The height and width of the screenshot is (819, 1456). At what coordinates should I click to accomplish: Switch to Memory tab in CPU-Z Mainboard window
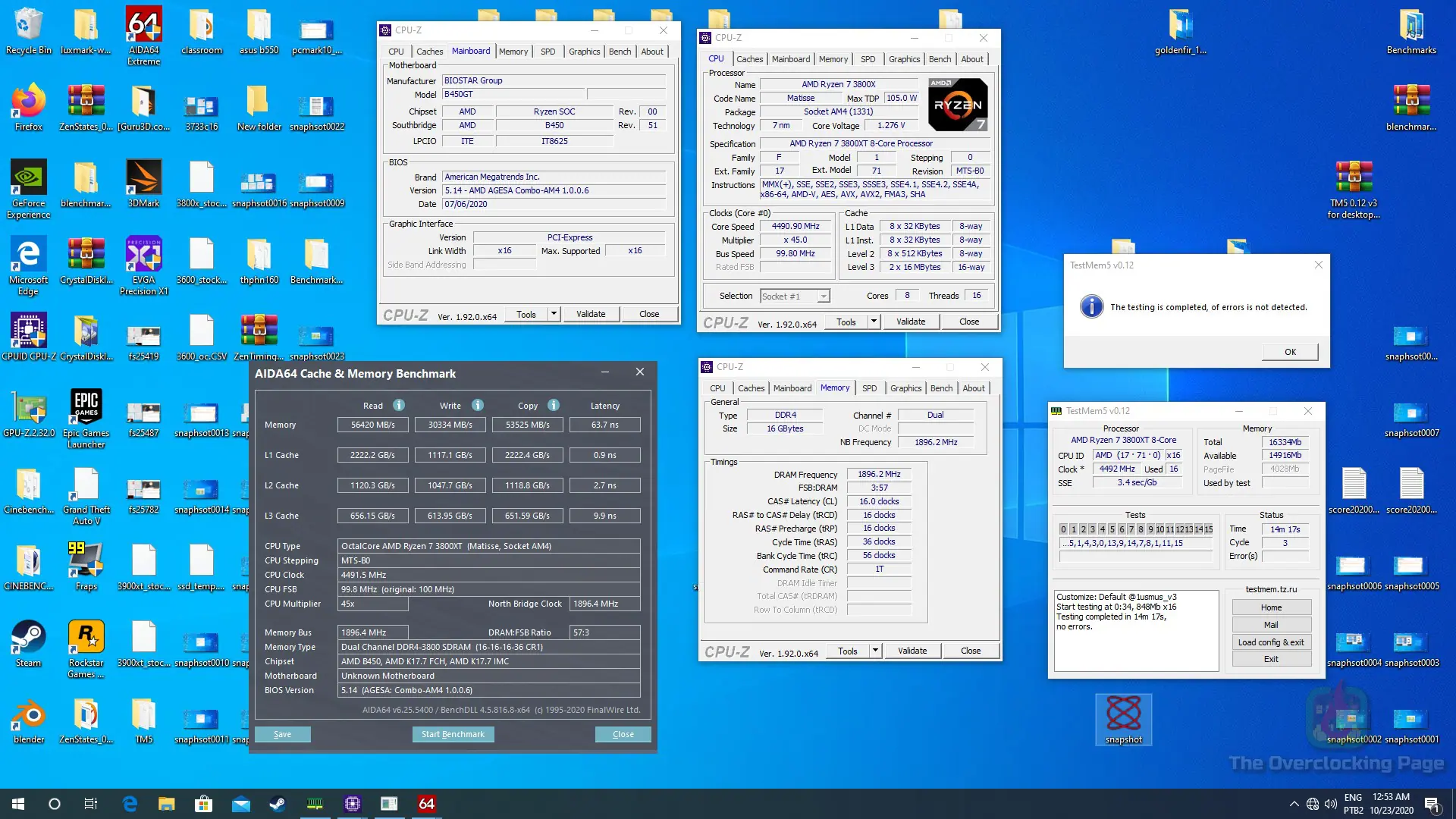coord(513,52)
